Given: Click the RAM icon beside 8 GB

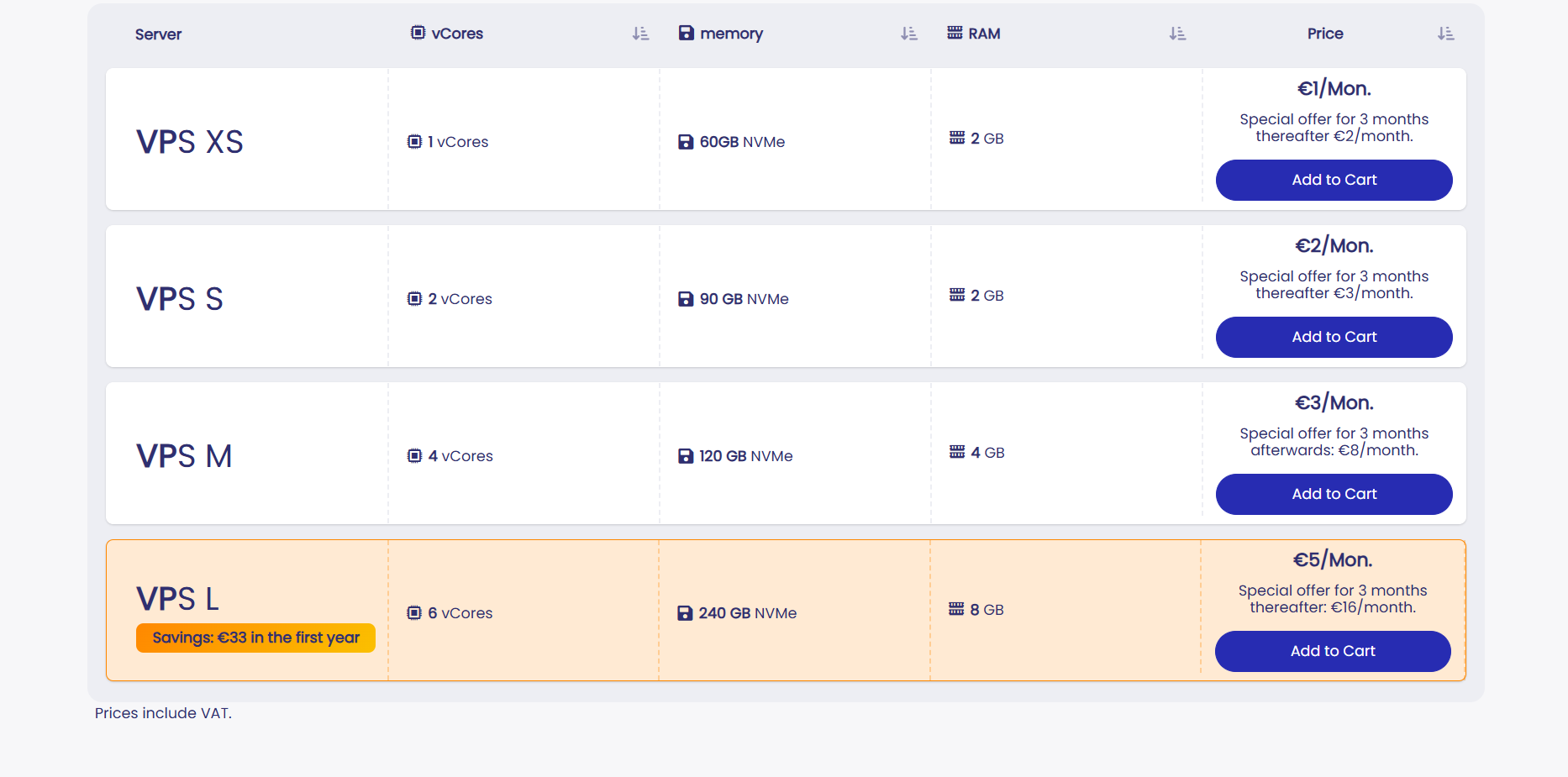Looking at the screenshot, I should pos(956,609).
